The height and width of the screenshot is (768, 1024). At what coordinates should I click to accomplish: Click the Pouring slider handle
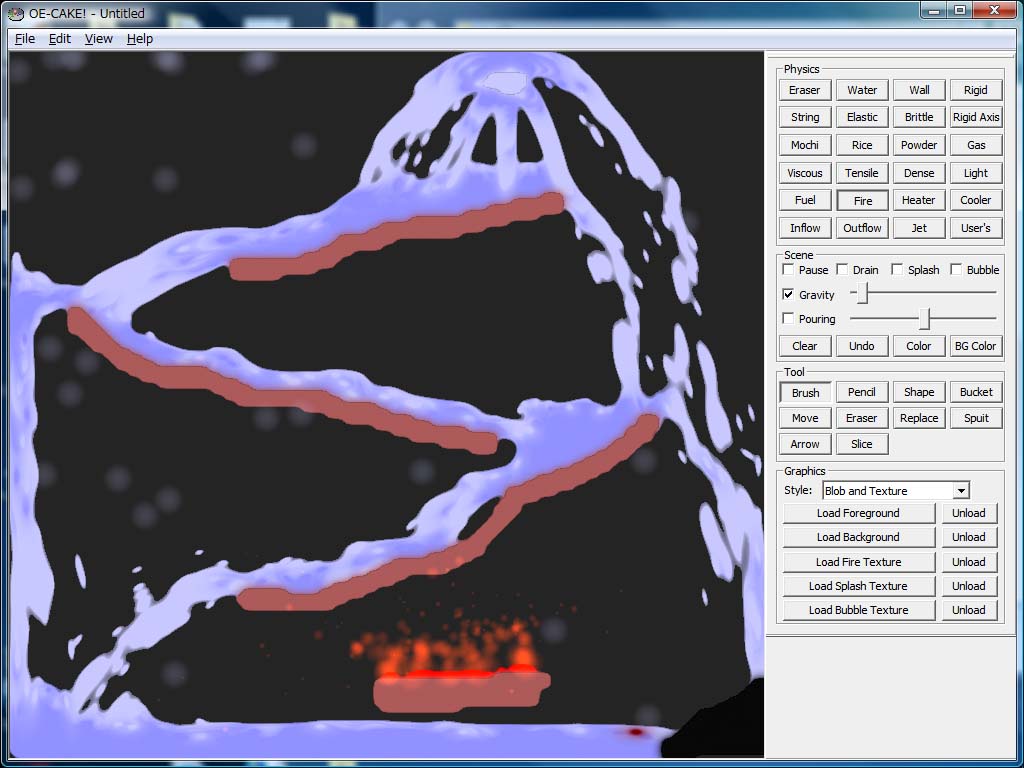[925, 319]
